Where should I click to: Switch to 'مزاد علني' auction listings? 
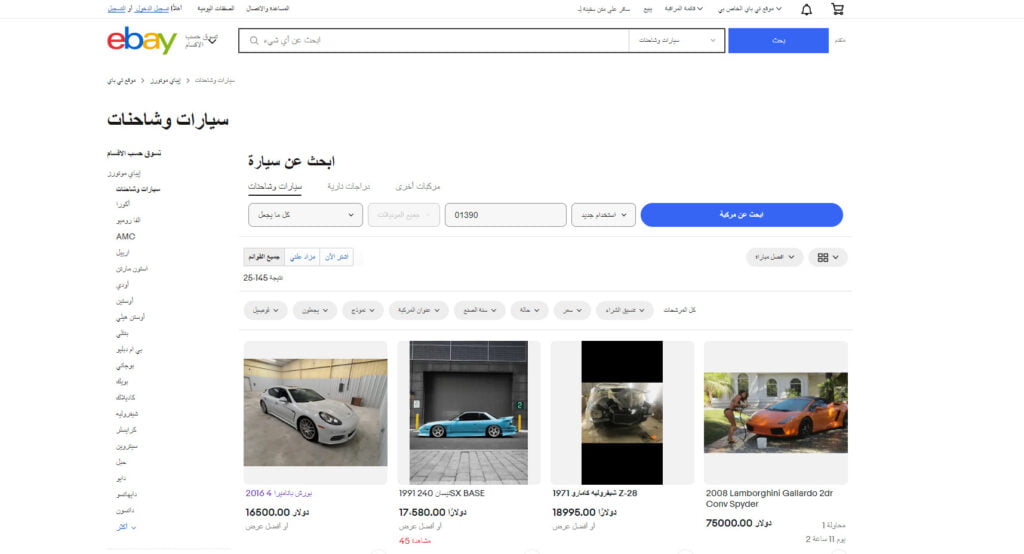coord(303,257)
